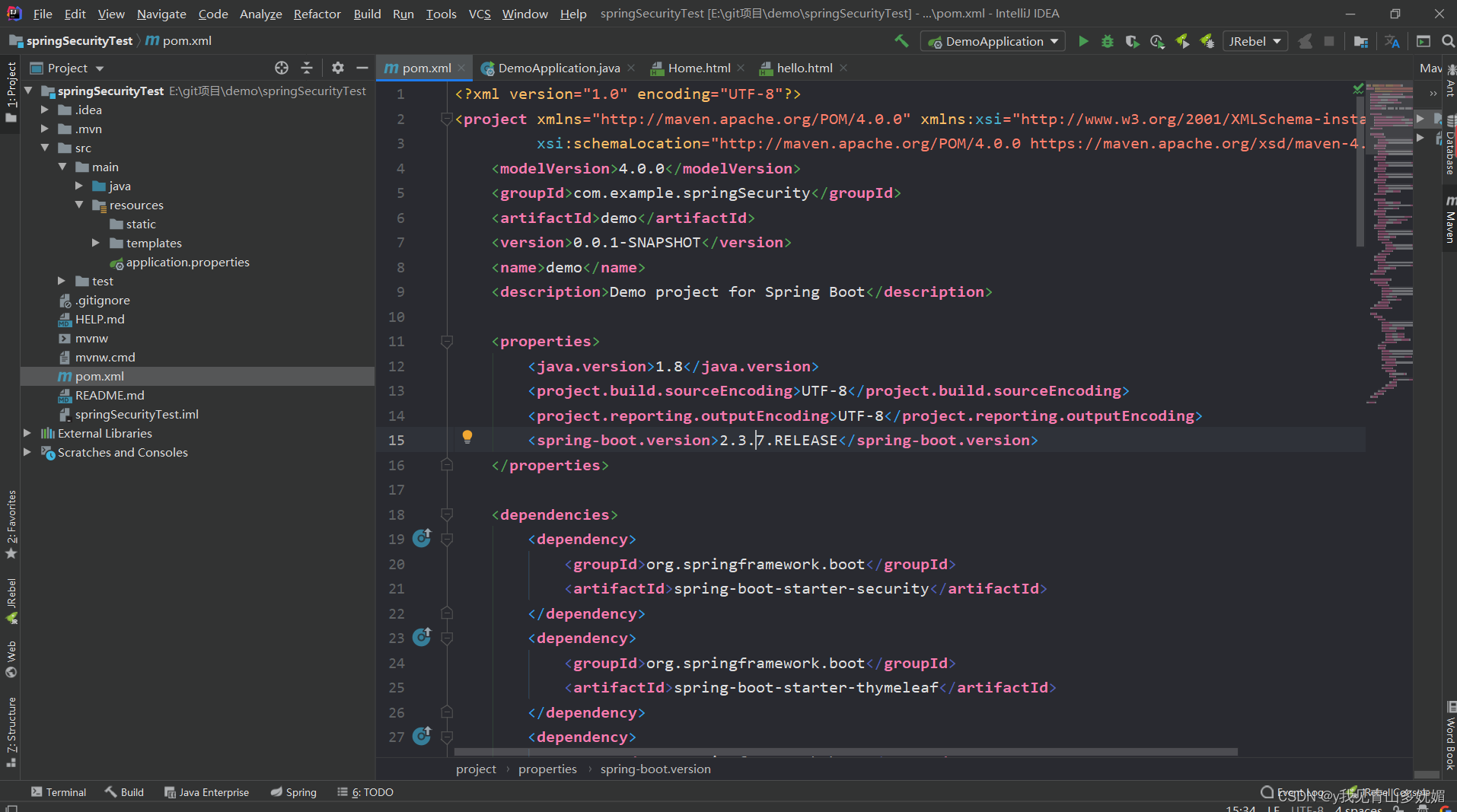Open the VCS menu

[480, 14]
